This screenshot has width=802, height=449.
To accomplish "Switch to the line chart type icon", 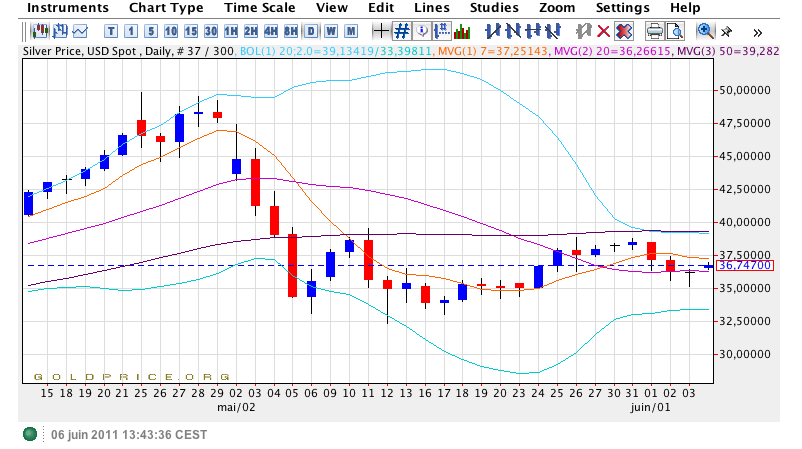I will coord(80,30).
